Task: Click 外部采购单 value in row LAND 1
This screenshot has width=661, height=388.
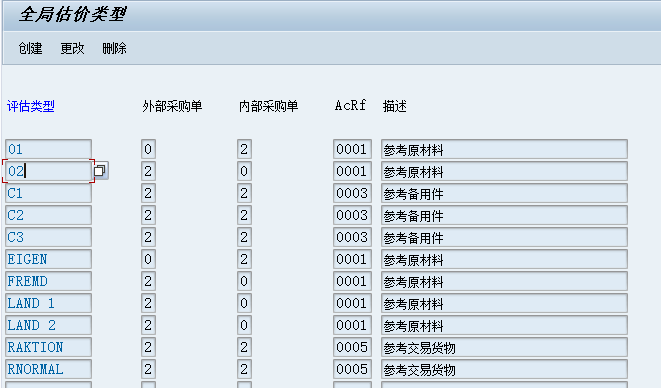Action: coord(148,302)
